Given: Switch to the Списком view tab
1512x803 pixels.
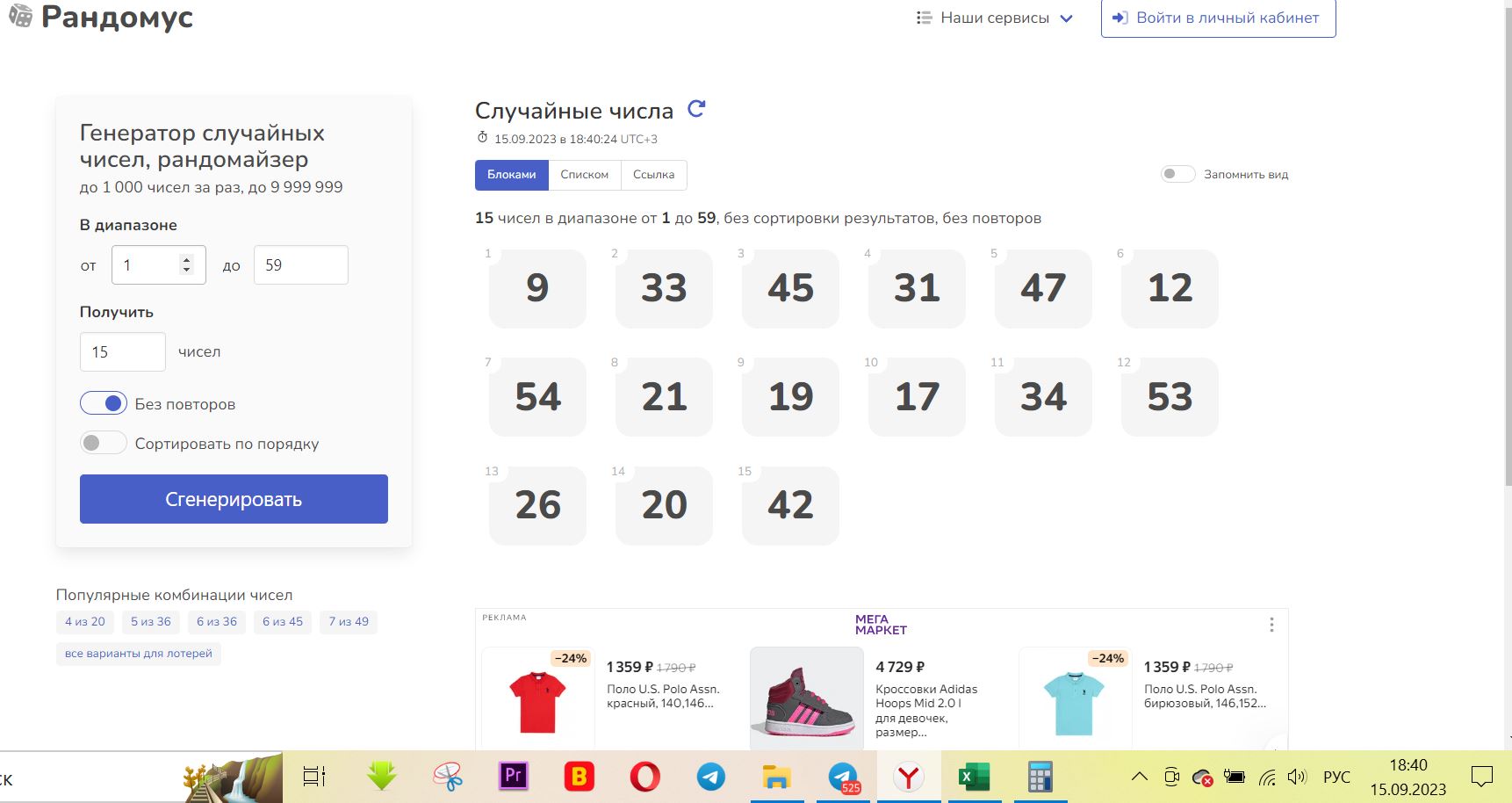Looking at the screenshot, I should 585,175.
